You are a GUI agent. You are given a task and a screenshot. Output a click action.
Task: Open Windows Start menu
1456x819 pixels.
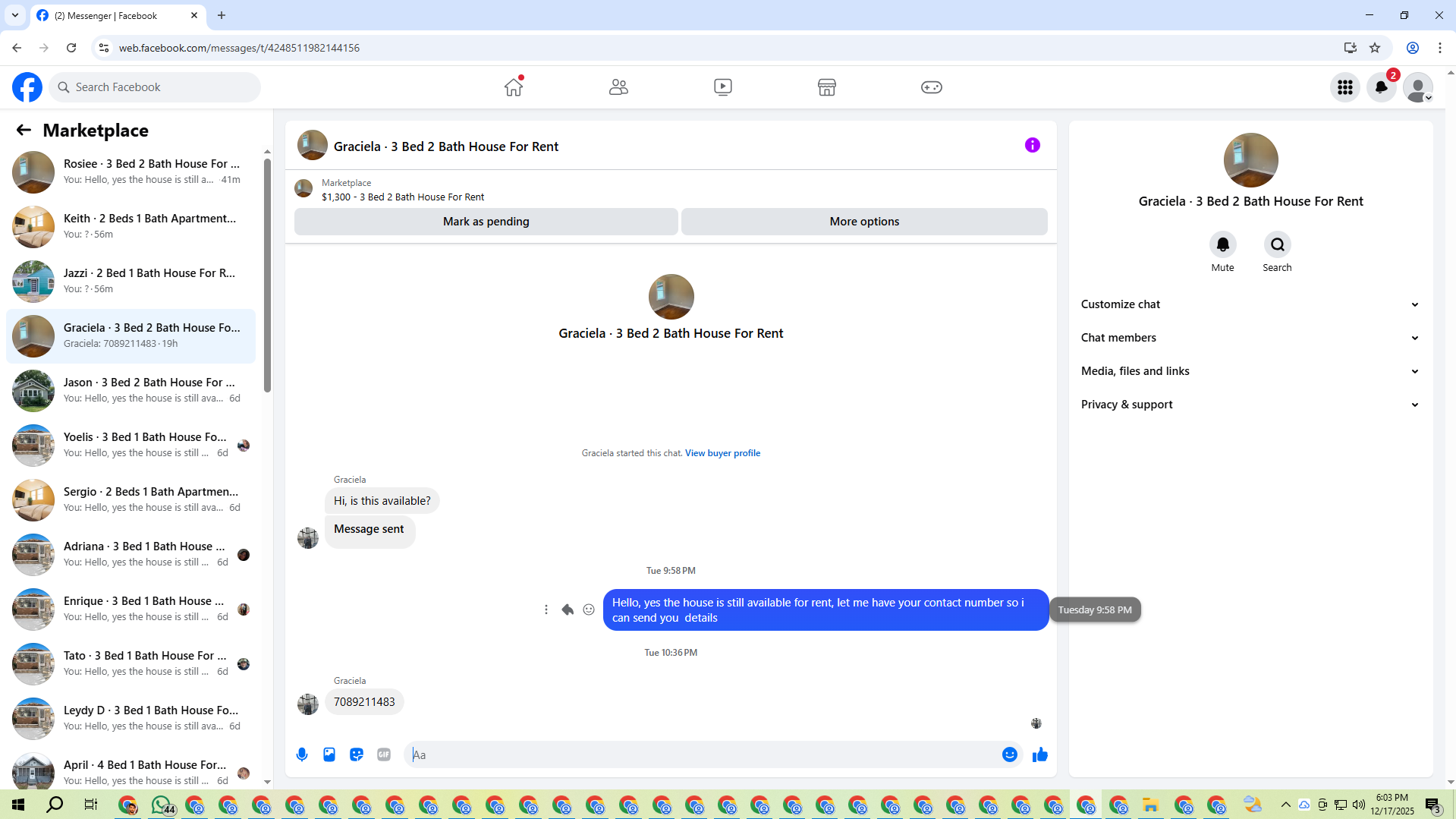pyautogui.click(x=18, y=805)
